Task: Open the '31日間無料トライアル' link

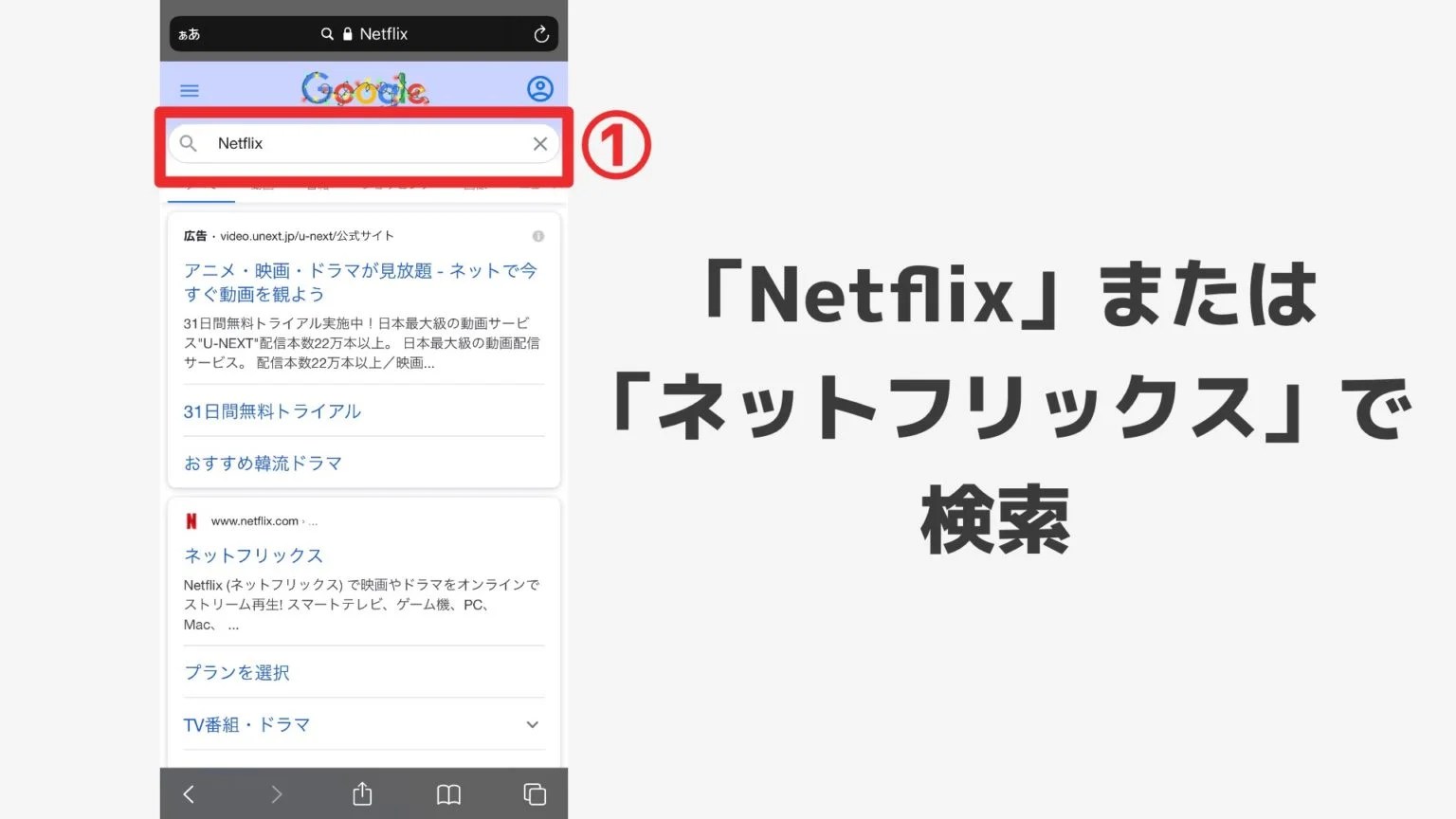Action: point(272,411)
